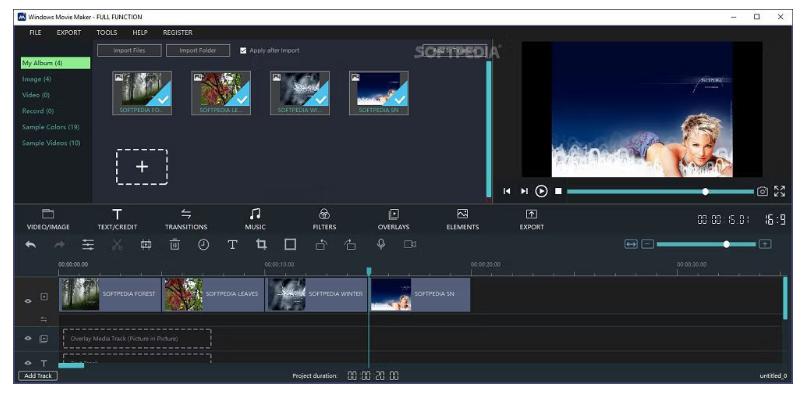Click the camcorder record icon

coord(410,244)
